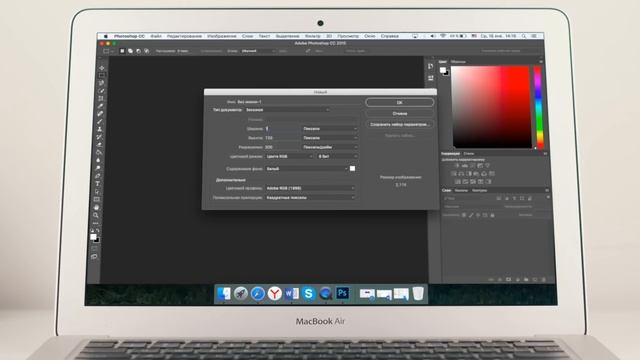This screenshot has height=360, width=640.
Task: Click Сохранить набор параметров button
Action: pyautogui.click(x=400, y=124)
